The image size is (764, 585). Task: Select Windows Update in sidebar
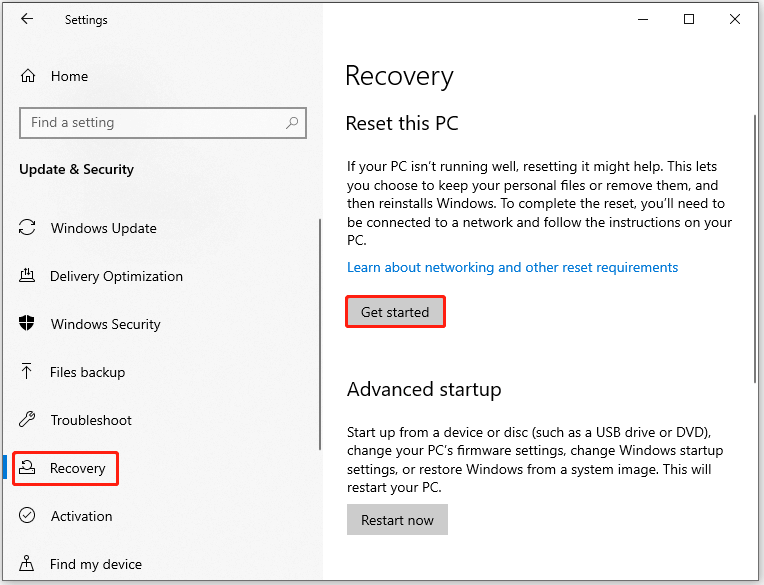click(x=103, y=228)
